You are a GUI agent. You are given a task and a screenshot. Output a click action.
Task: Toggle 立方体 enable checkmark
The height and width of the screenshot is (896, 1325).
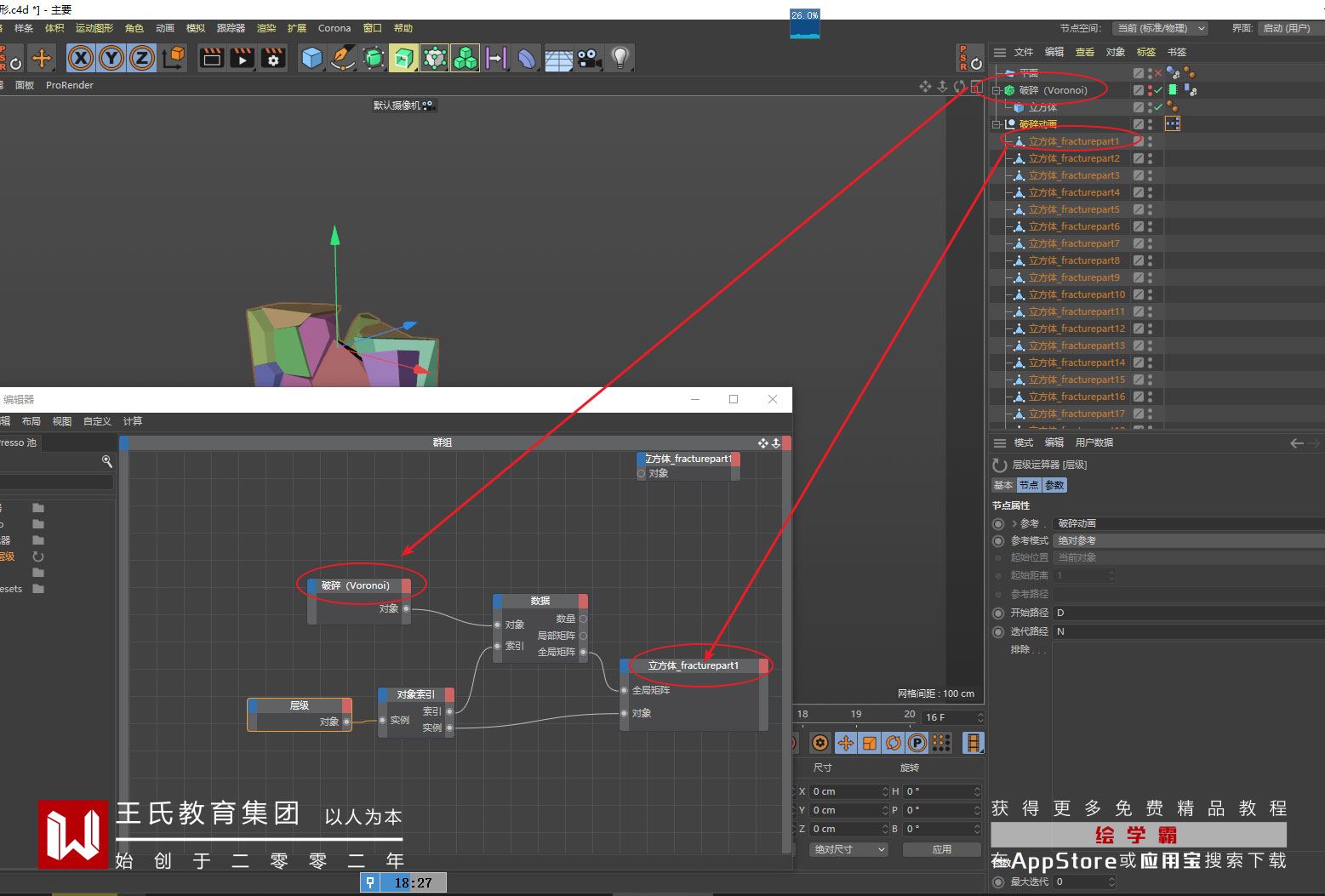[1157, 107]
